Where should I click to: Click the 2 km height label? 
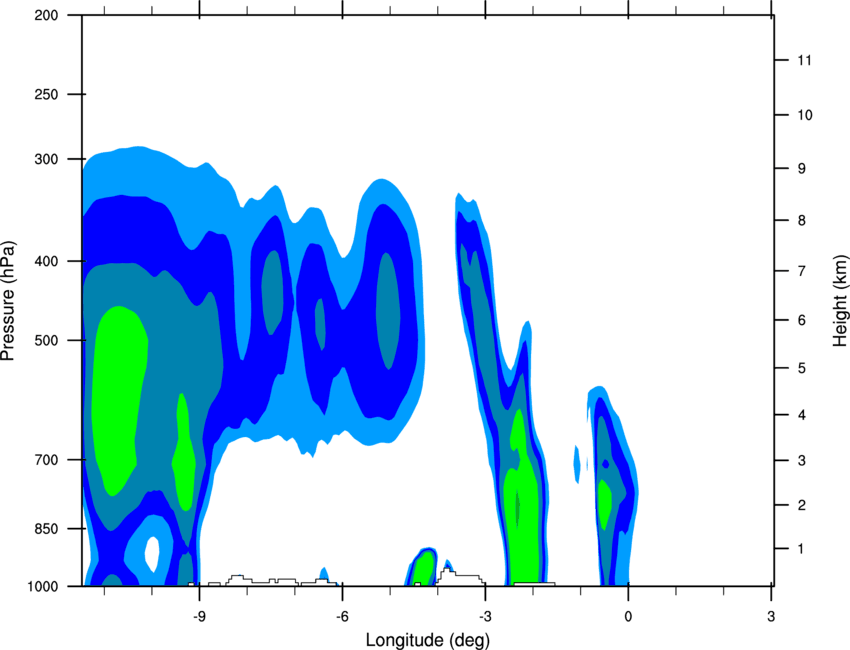pos(802,505)
